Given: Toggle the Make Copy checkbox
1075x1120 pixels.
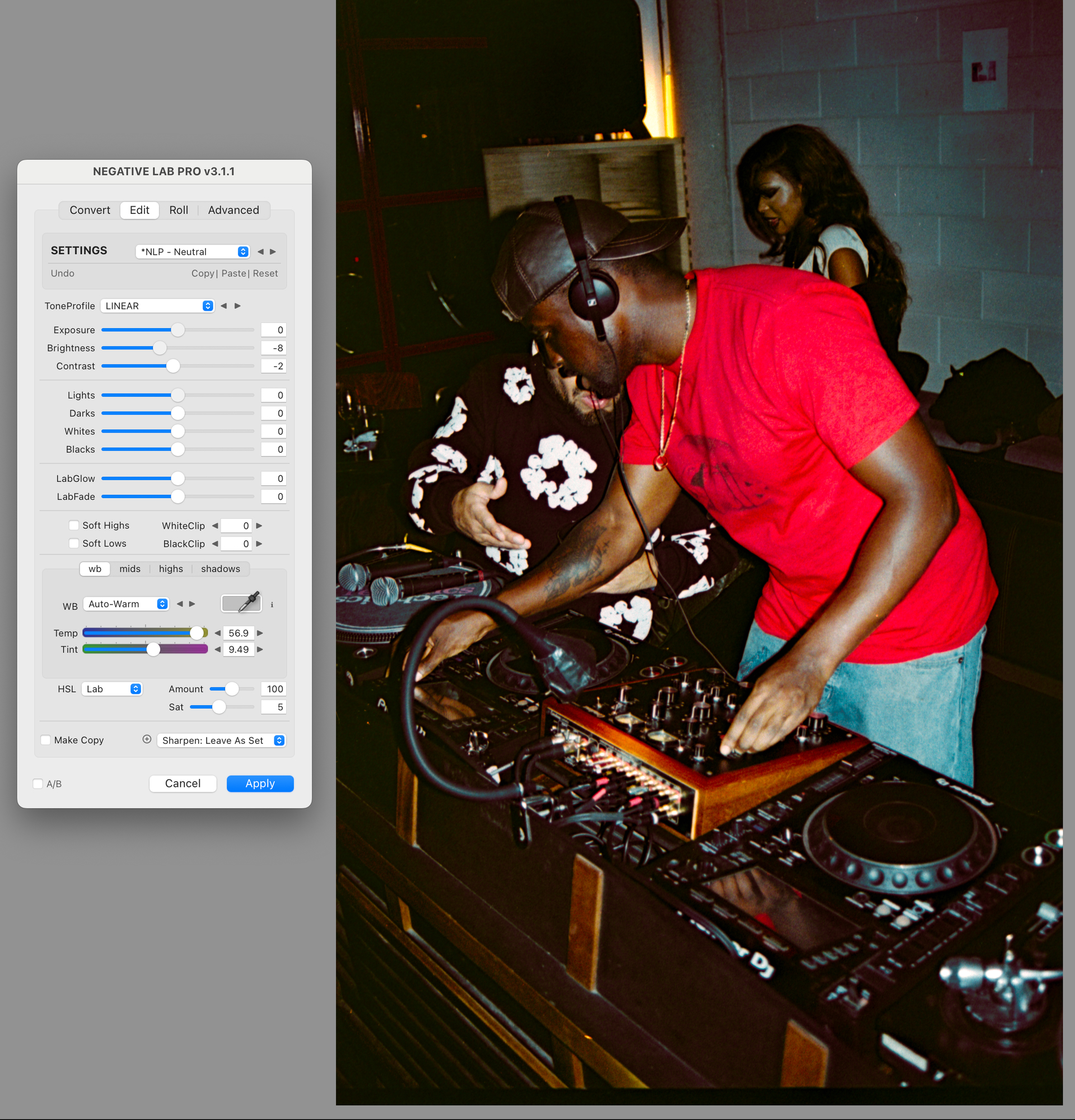Looking at the screenshot, I should pos(46,740).
